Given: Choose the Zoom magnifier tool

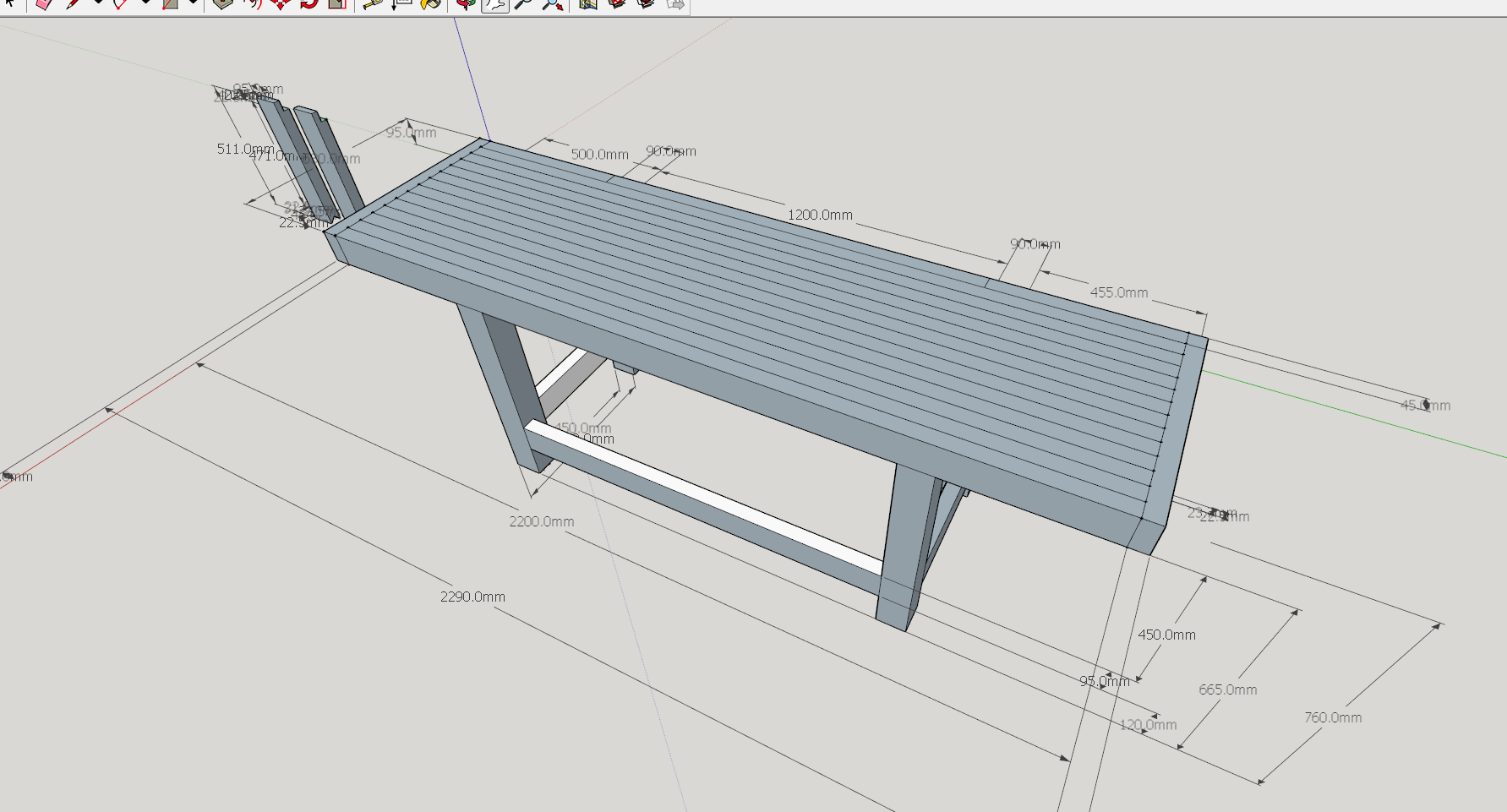Looking at the screenshot, I should (x=523, y=3).
